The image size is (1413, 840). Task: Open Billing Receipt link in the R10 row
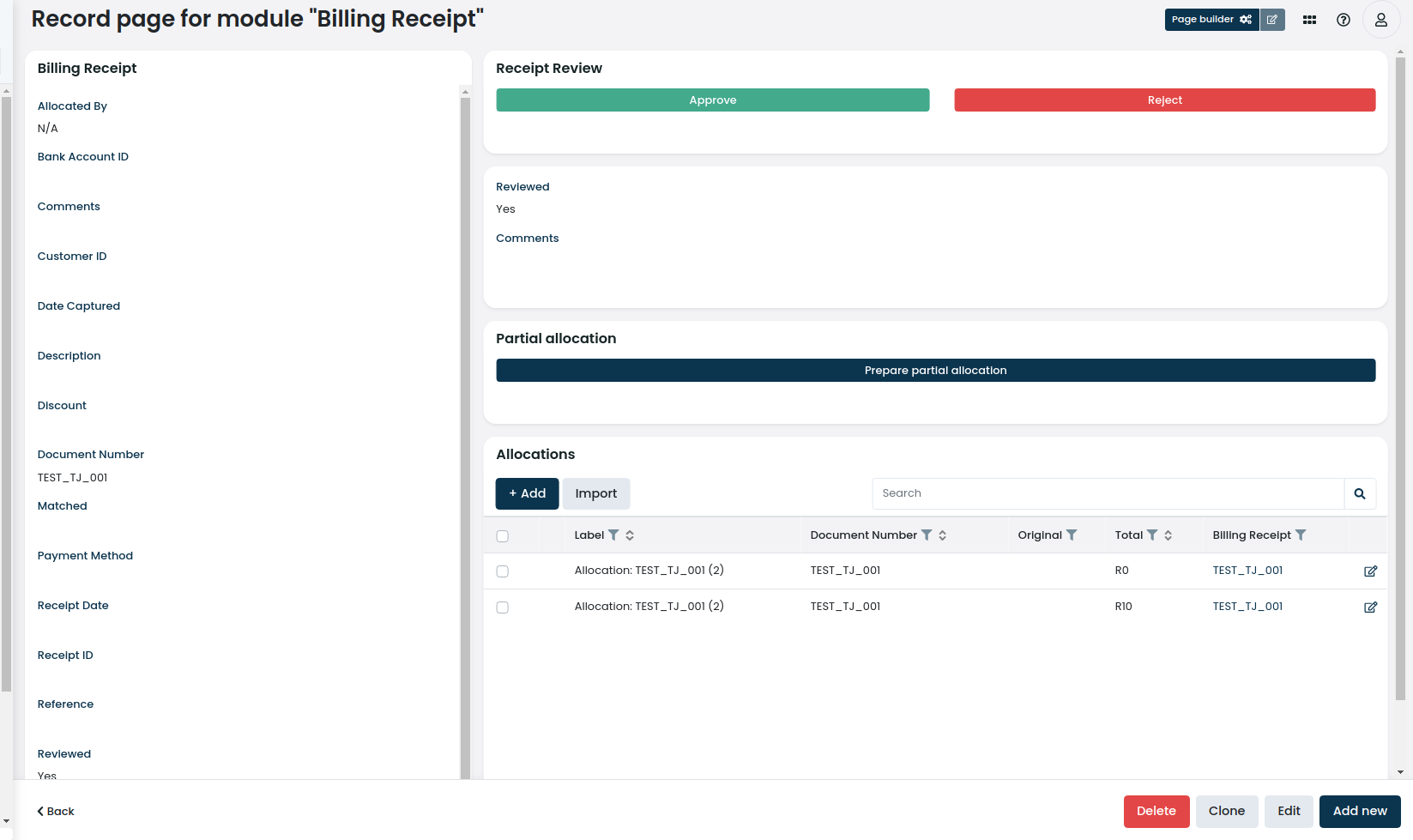click(1247, 607)
